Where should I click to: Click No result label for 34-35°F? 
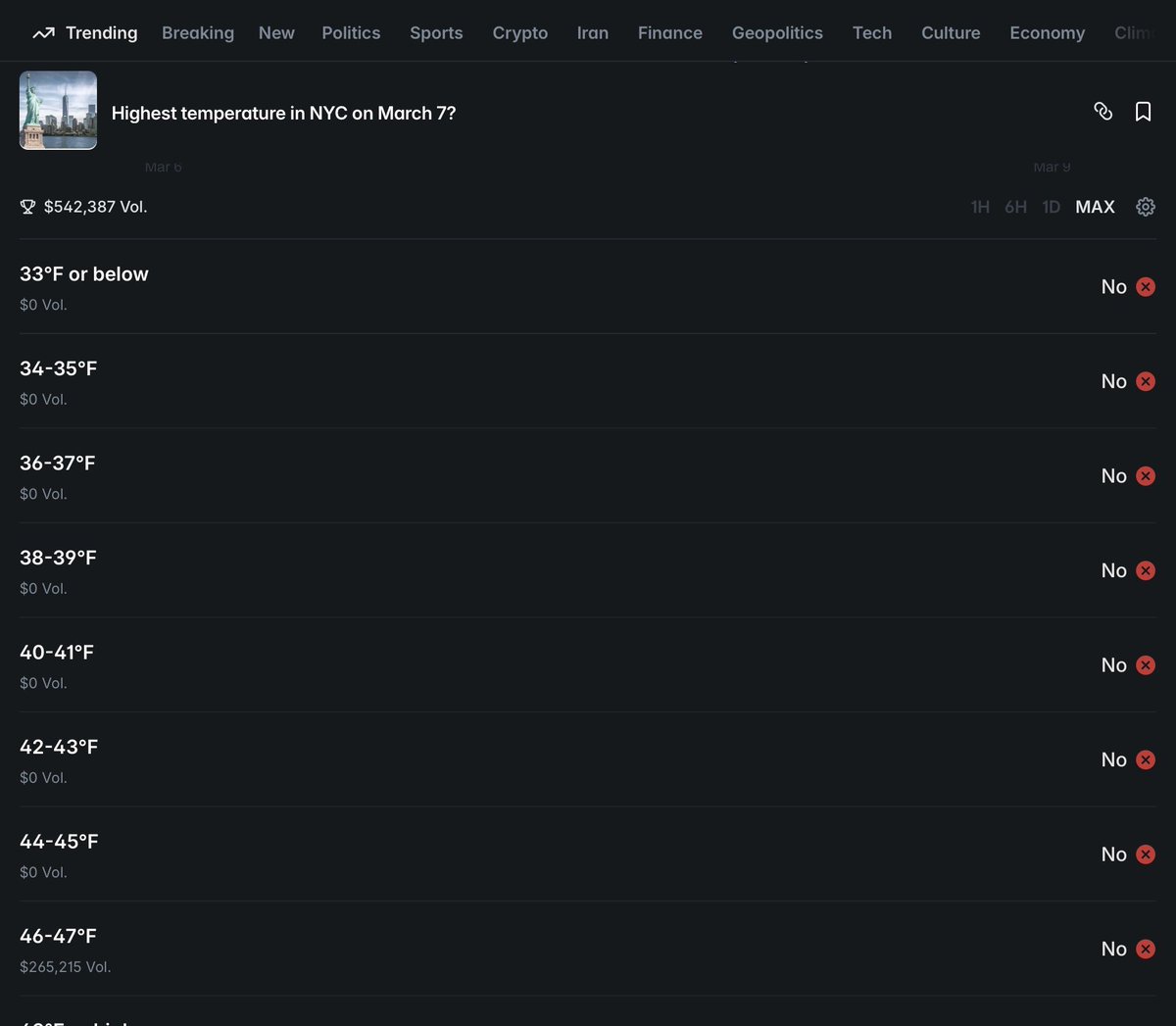pyautogui.click(x=1113, y=381)
